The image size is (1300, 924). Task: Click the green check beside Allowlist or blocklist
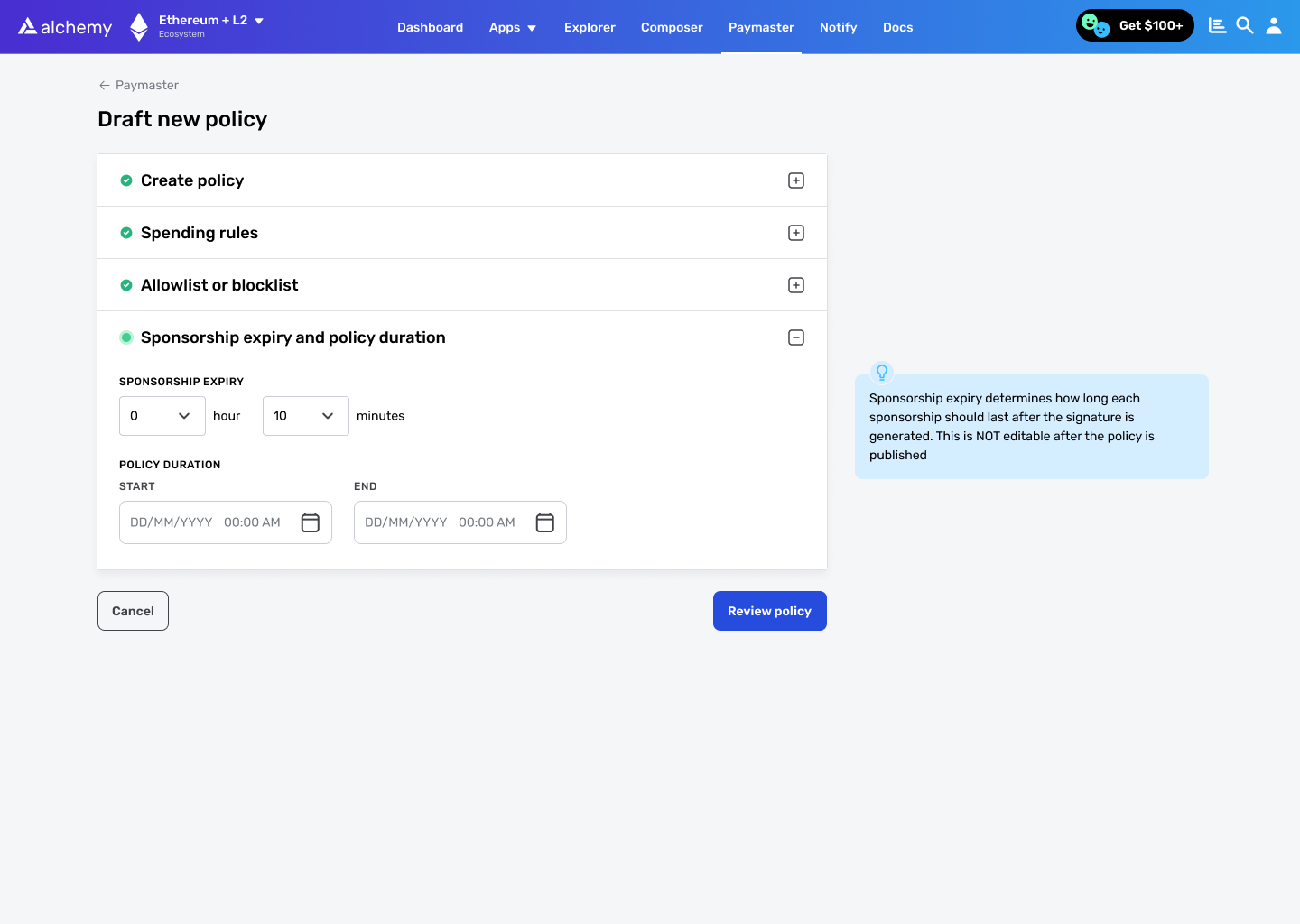(x=126, y=285)
